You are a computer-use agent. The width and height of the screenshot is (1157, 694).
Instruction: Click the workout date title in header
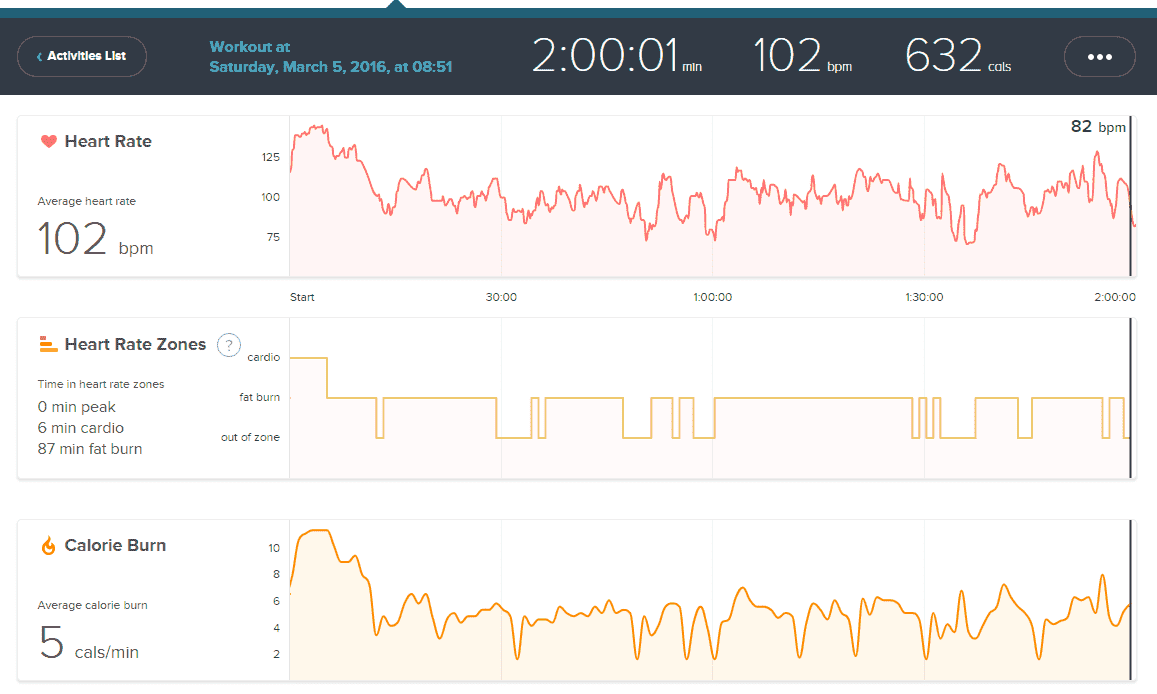[330, 57]
